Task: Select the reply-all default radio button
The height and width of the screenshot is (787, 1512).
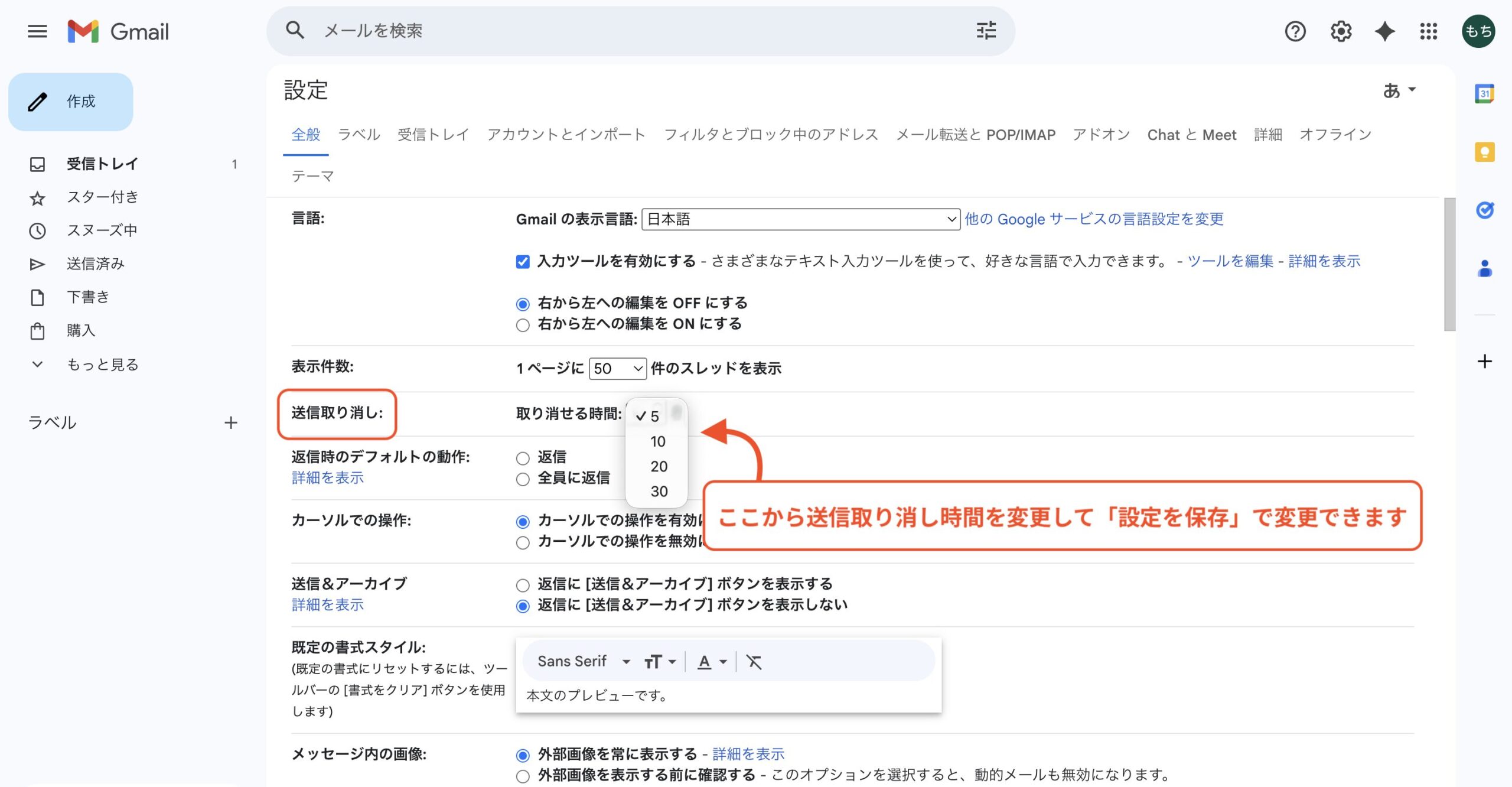Action: 522,479
